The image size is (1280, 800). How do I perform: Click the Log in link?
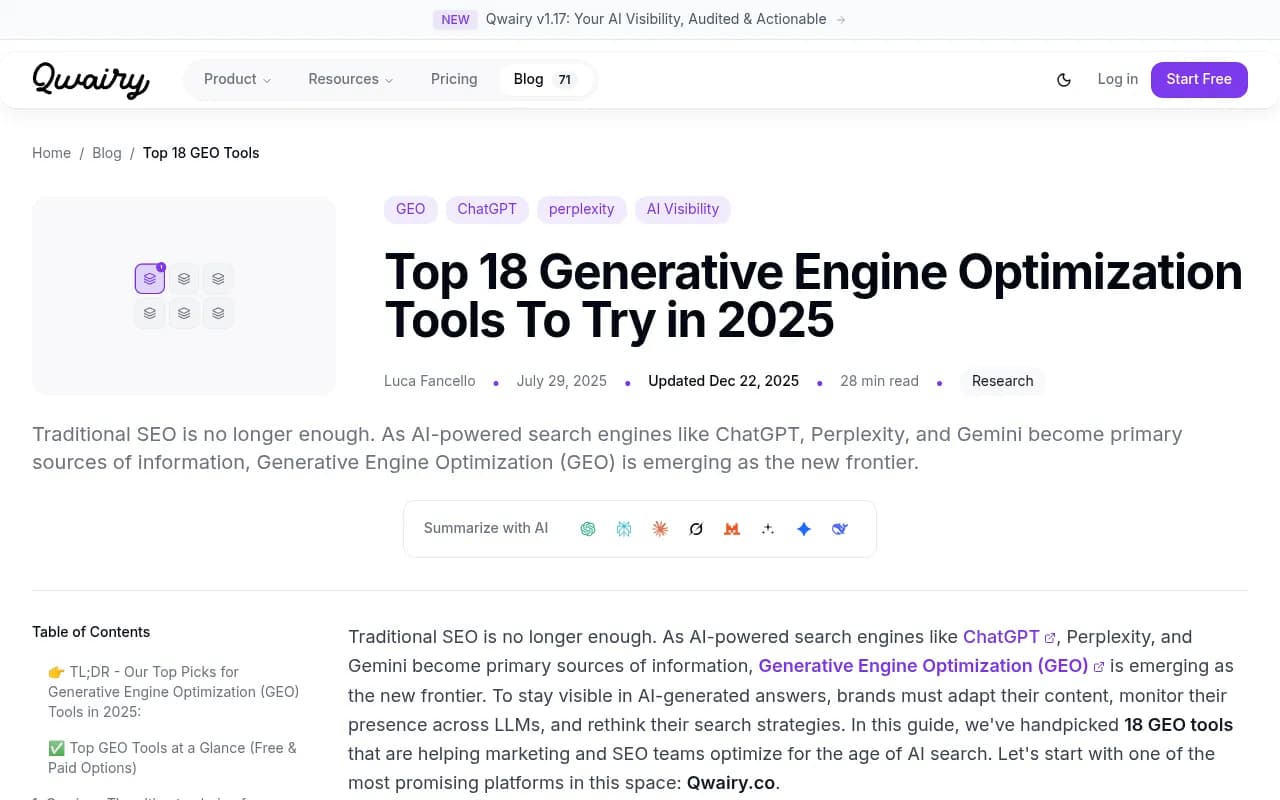click(1117, 79)
